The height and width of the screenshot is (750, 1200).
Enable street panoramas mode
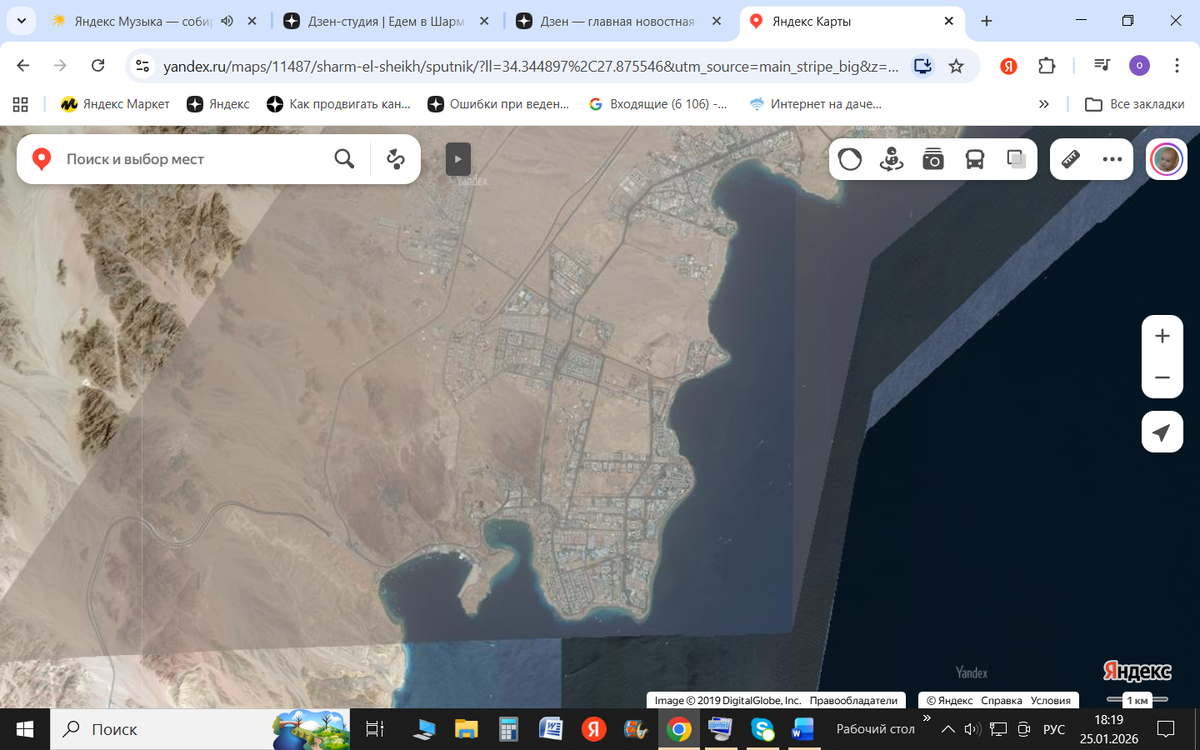click(x=891, y=159)
